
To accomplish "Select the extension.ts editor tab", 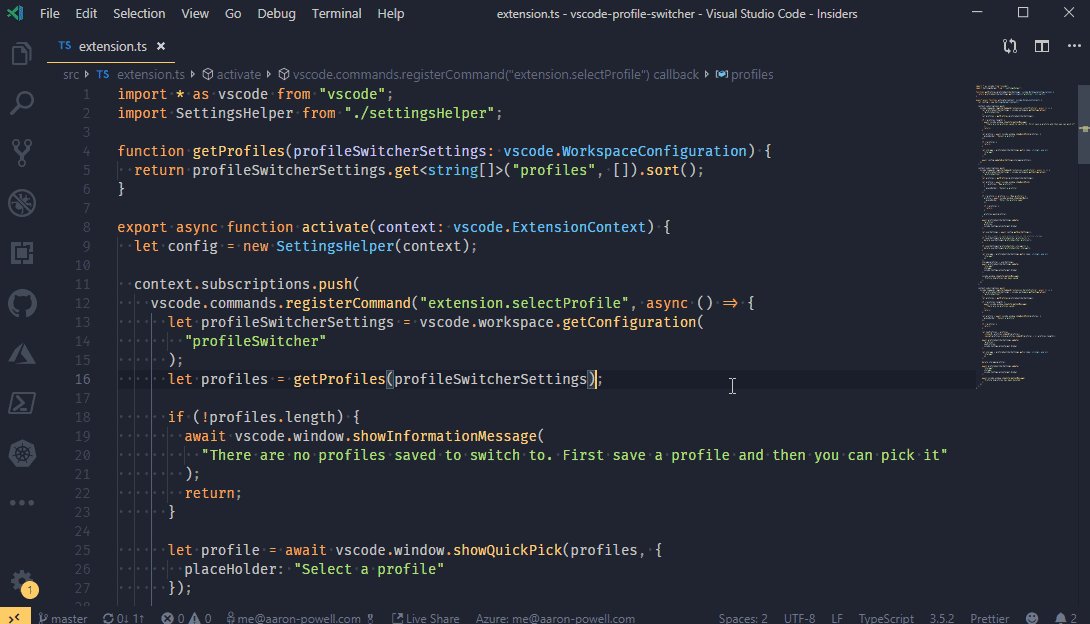I will click(111, 46).
